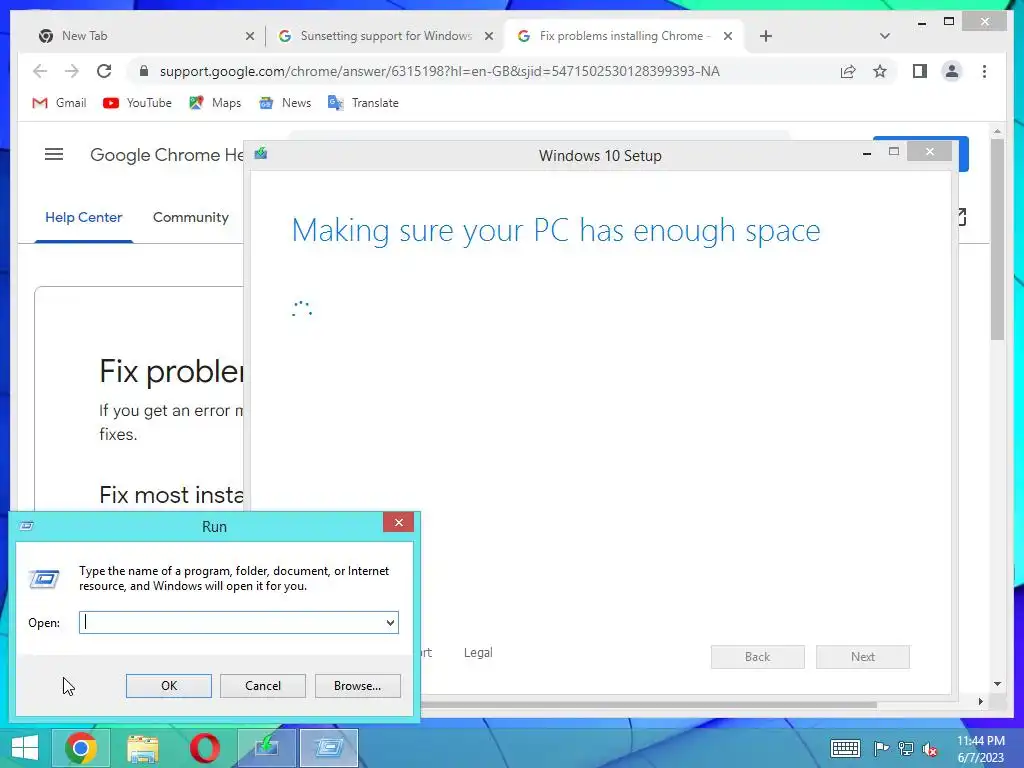1024x768 pixels.
Task: Open Google Chrome Help hamburger menu
Action: (x=54, y=154)
